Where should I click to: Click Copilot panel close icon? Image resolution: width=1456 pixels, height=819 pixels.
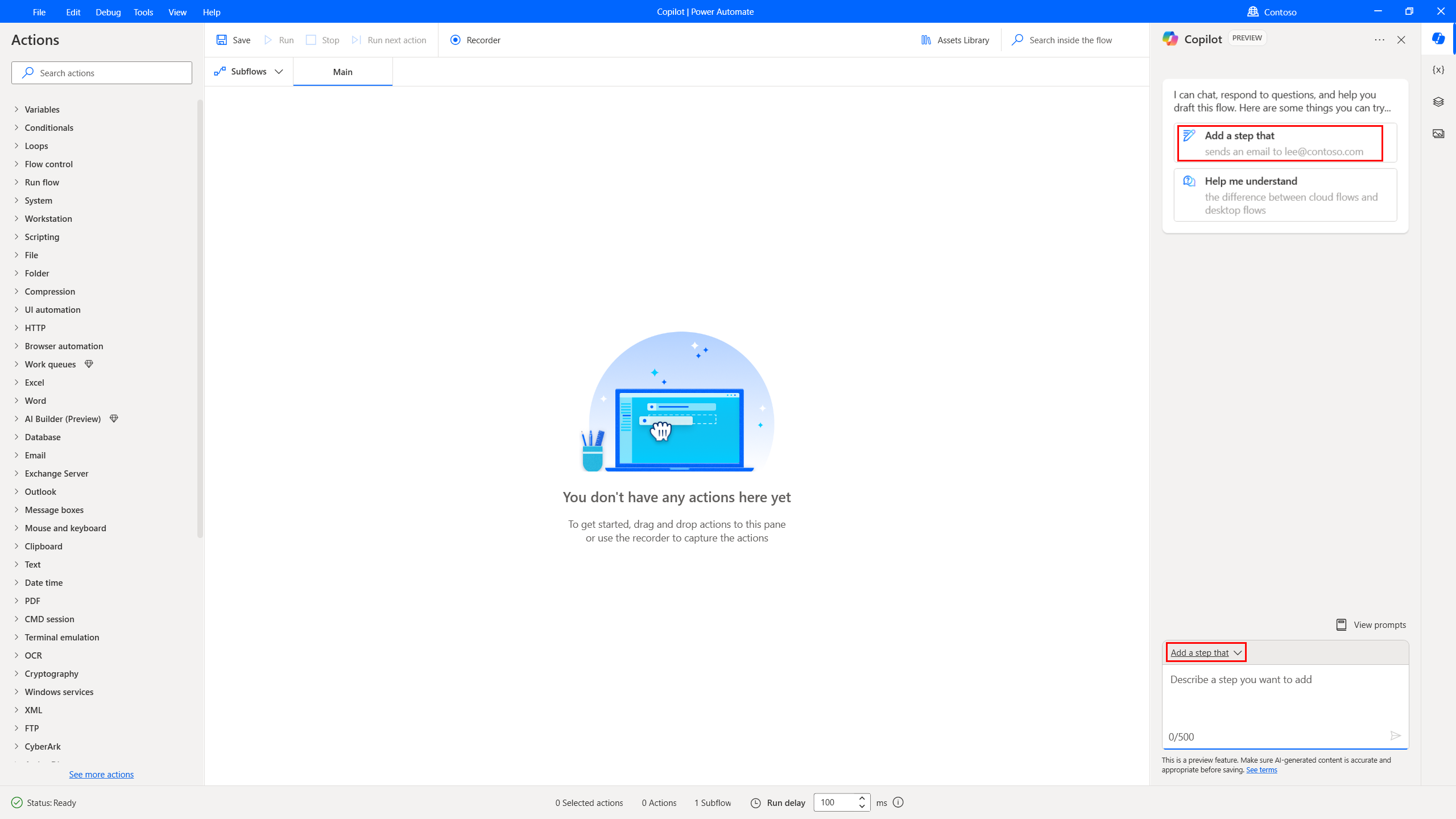tap(1401, 40)
